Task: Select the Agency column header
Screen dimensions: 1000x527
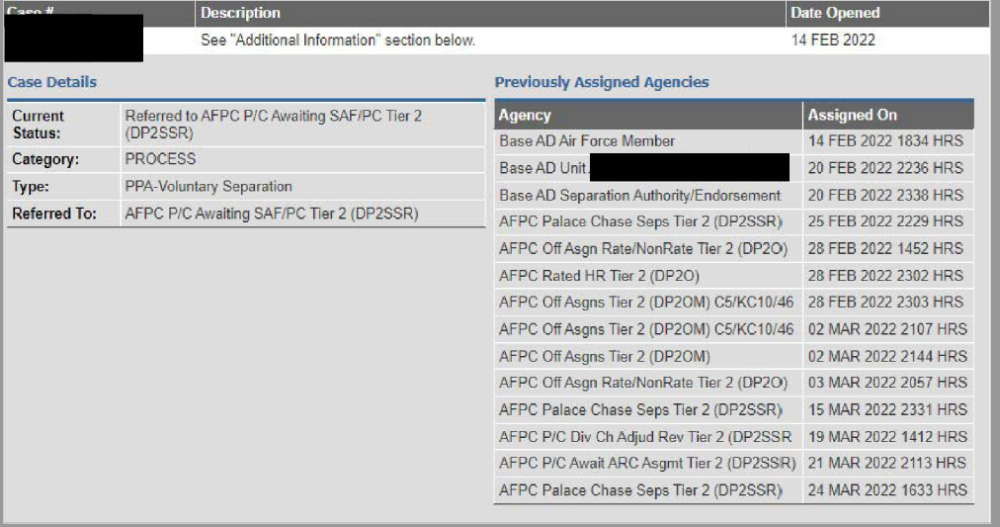Action: 525,115
